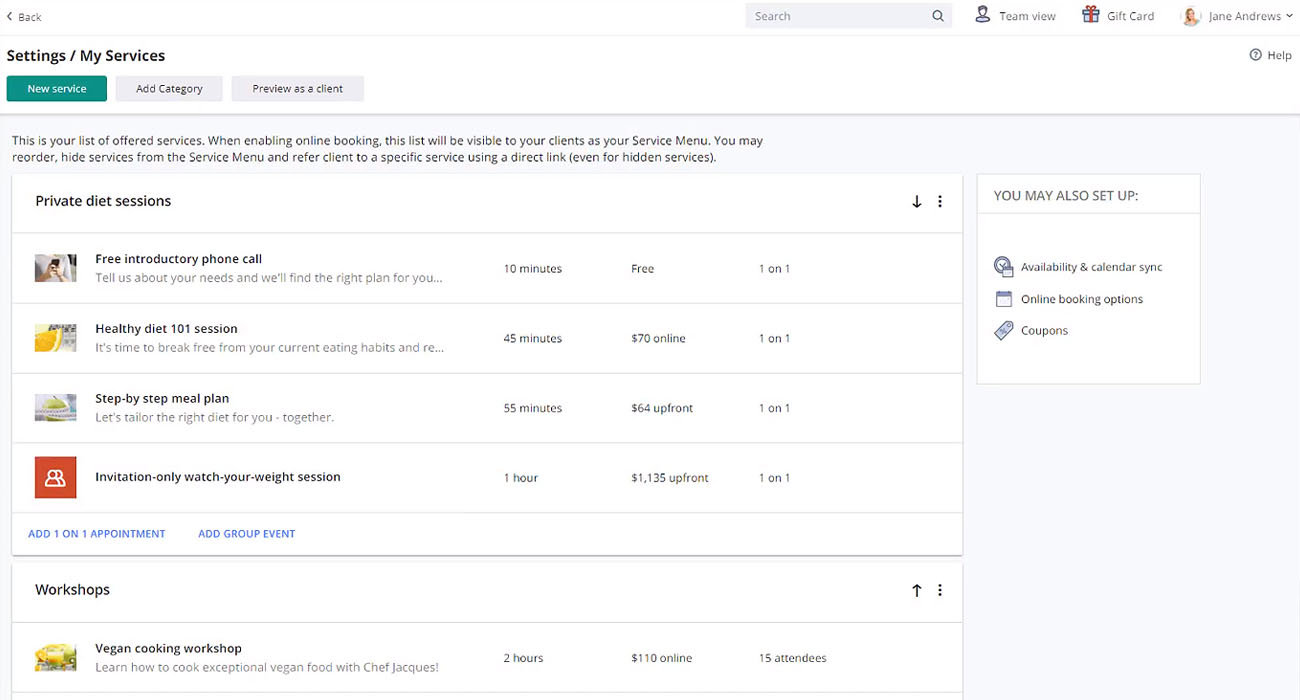
Task: Move Private diet sessions category down
Action: 916,202
